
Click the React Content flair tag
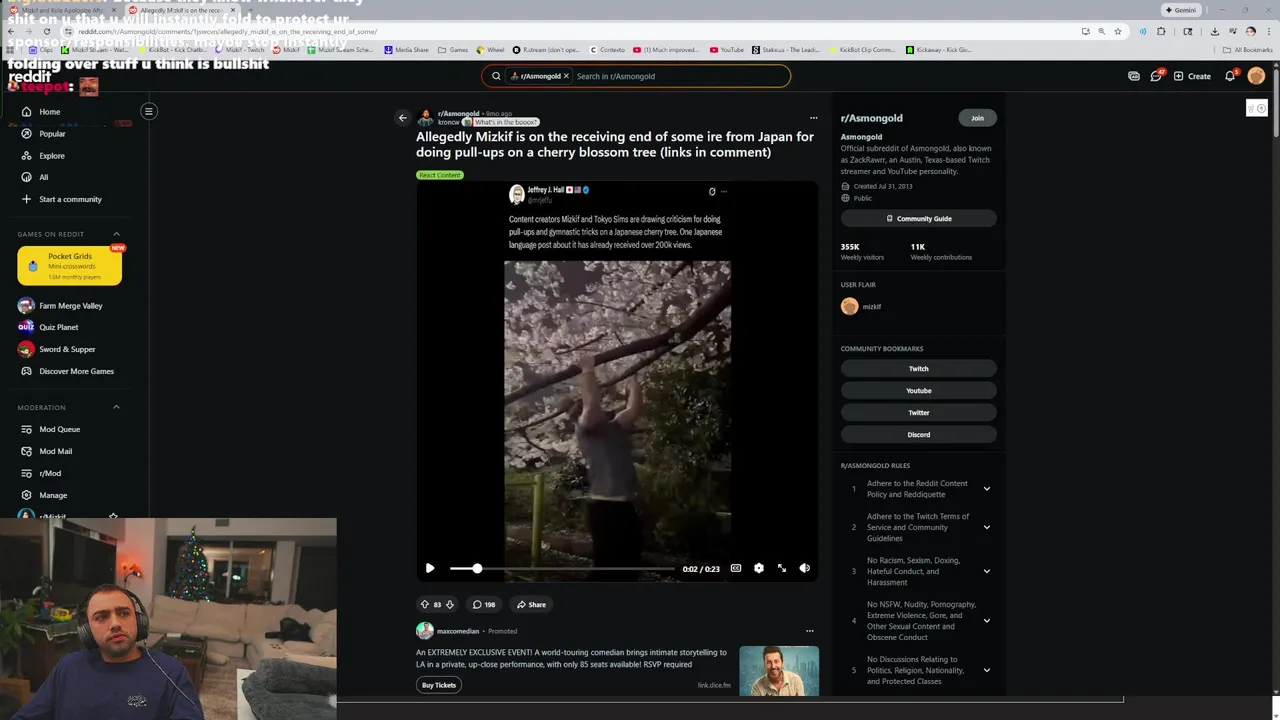440,175
